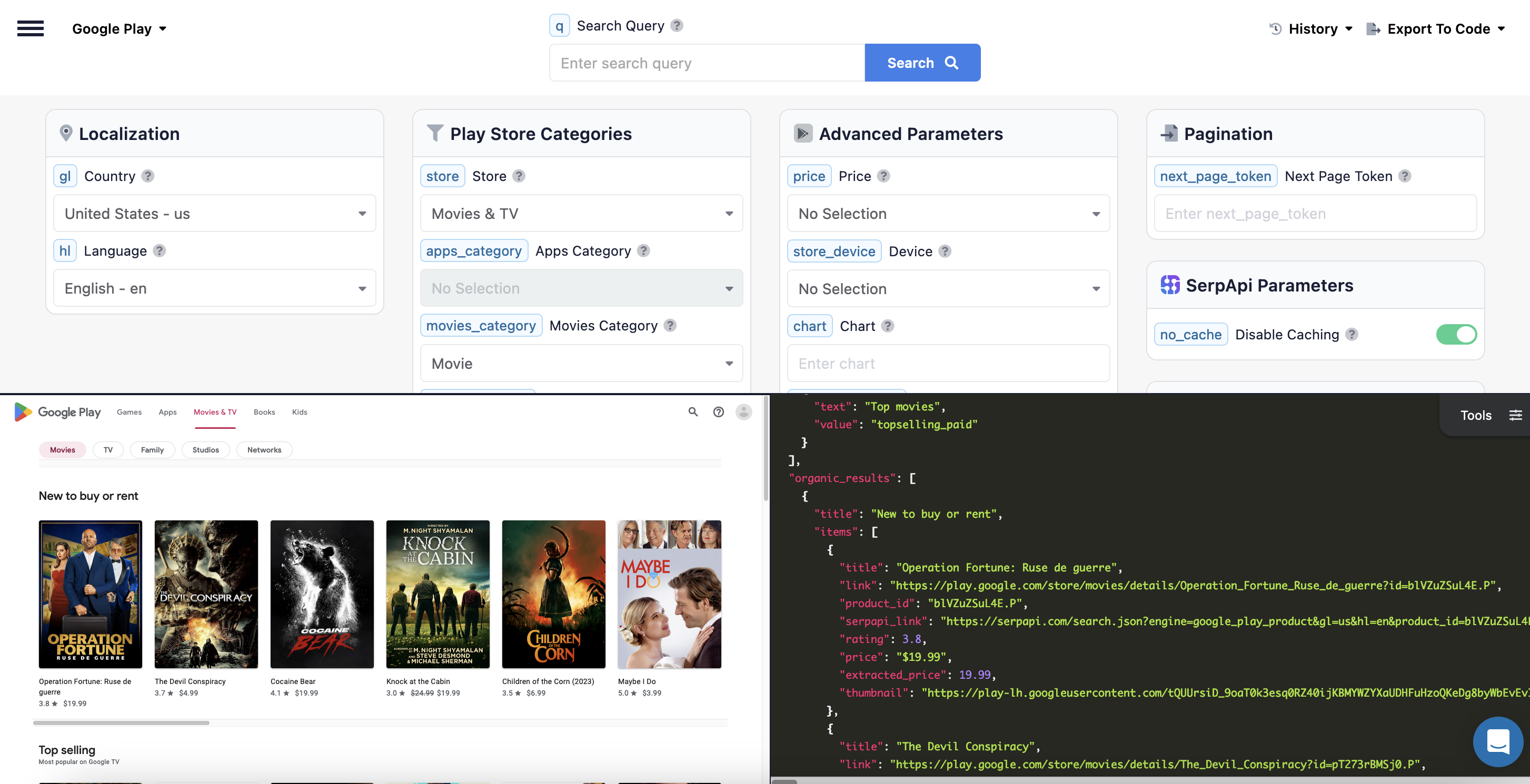The width and height of the screenshot is (1530, 784).
Task: Click the Localization pin icon
Action: coord(66,133)
